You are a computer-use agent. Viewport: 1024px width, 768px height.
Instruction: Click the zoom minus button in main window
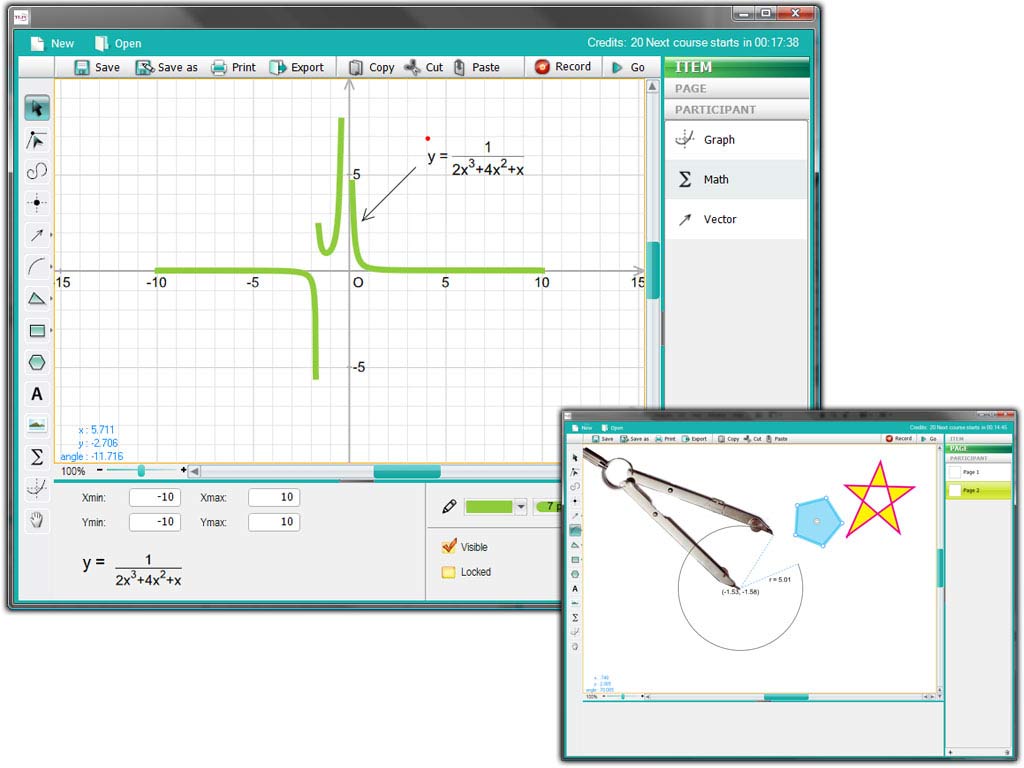99,470
